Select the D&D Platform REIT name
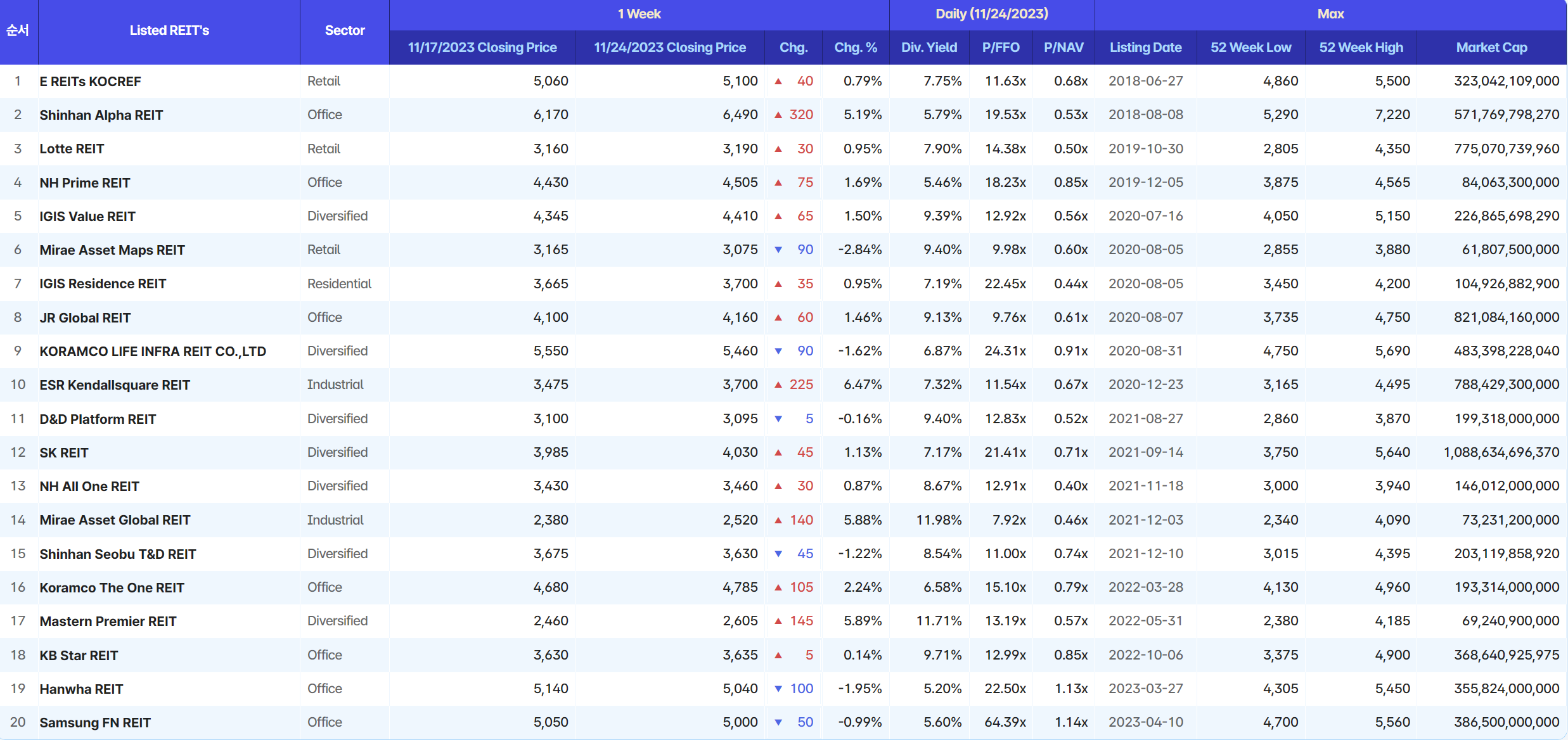The image size is (1568, 740). (x=98, y=419)
